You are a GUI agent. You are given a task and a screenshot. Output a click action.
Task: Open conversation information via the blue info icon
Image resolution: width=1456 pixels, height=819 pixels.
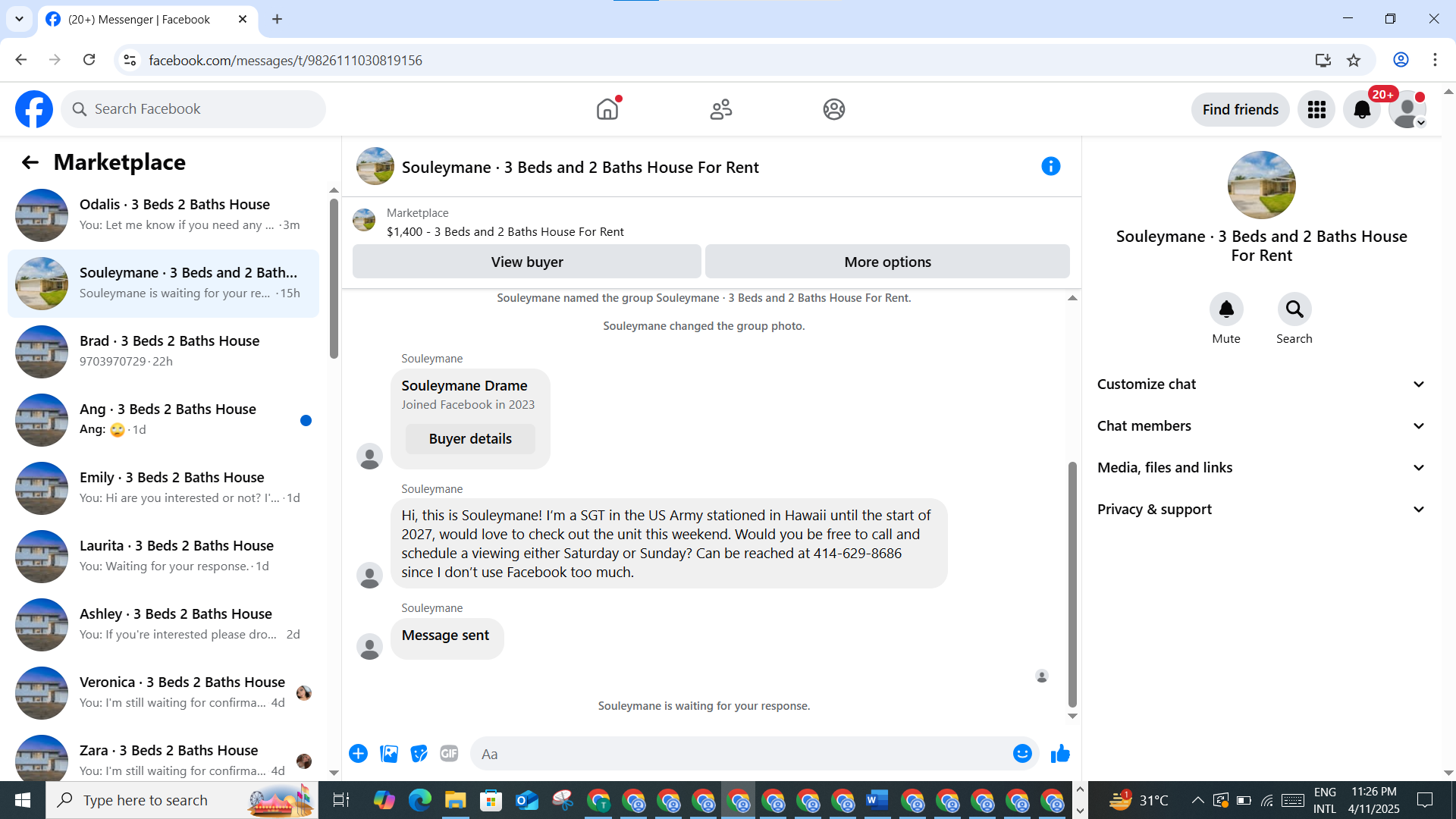pyautogui.click(x=1050, y=166)
